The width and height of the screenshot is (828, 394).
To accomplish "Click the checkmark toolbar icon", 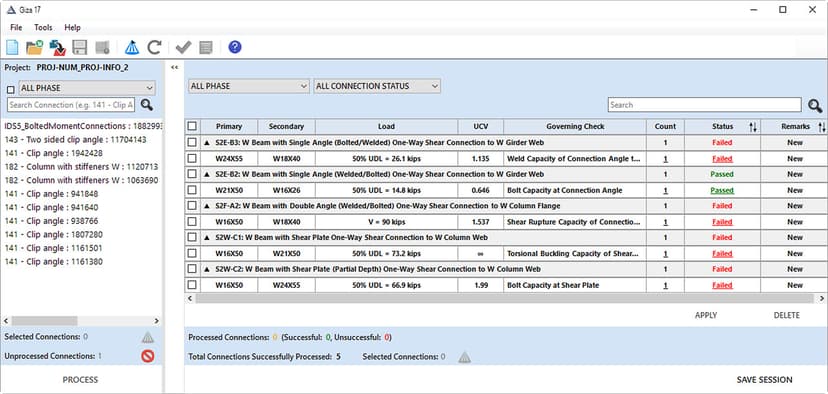I will pyautogui.click(x=183, y=48).
